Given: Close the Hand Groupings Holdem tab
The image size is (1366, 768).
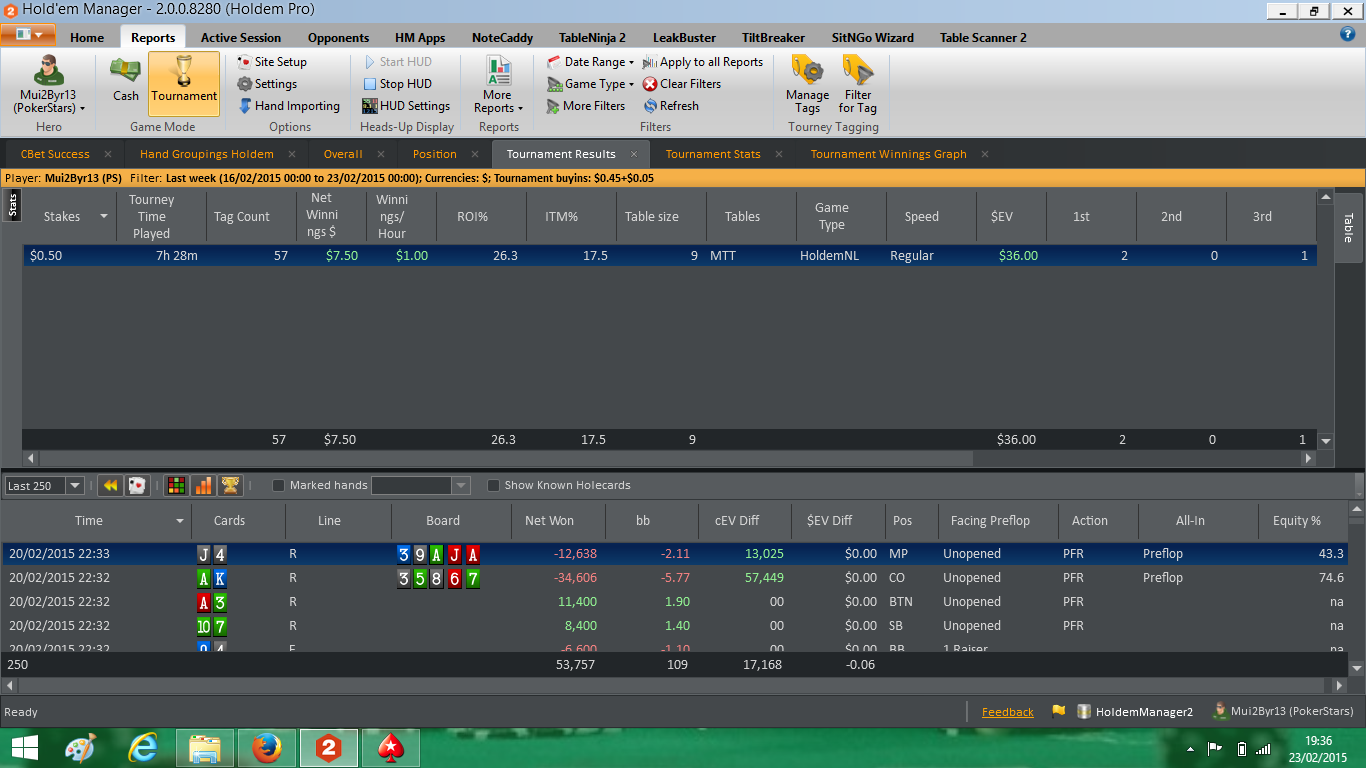Looking at the screenshot, I should (293, 154).
